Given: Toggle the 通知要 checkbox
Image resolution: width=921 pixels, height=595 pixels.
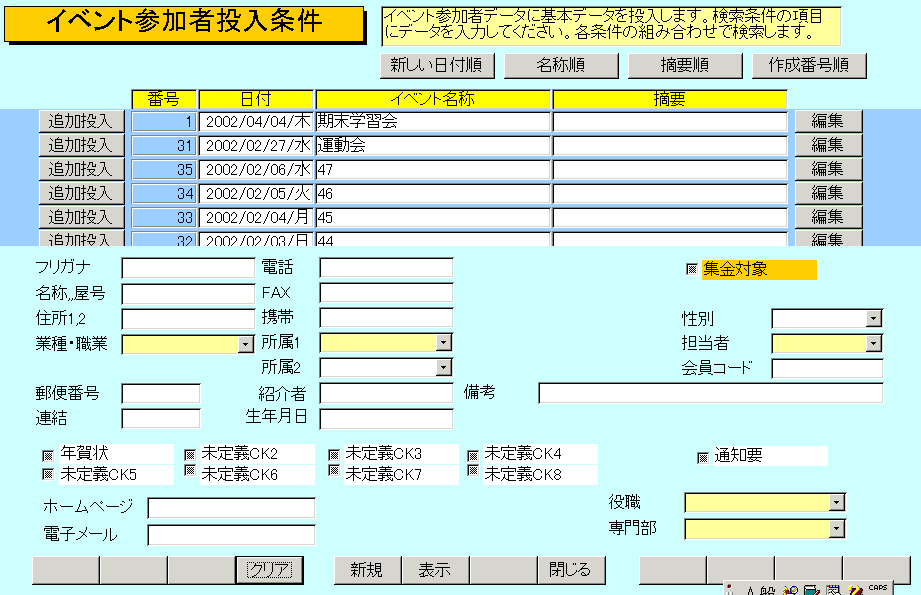Looking at the screenshot, I should coord(702,458).
